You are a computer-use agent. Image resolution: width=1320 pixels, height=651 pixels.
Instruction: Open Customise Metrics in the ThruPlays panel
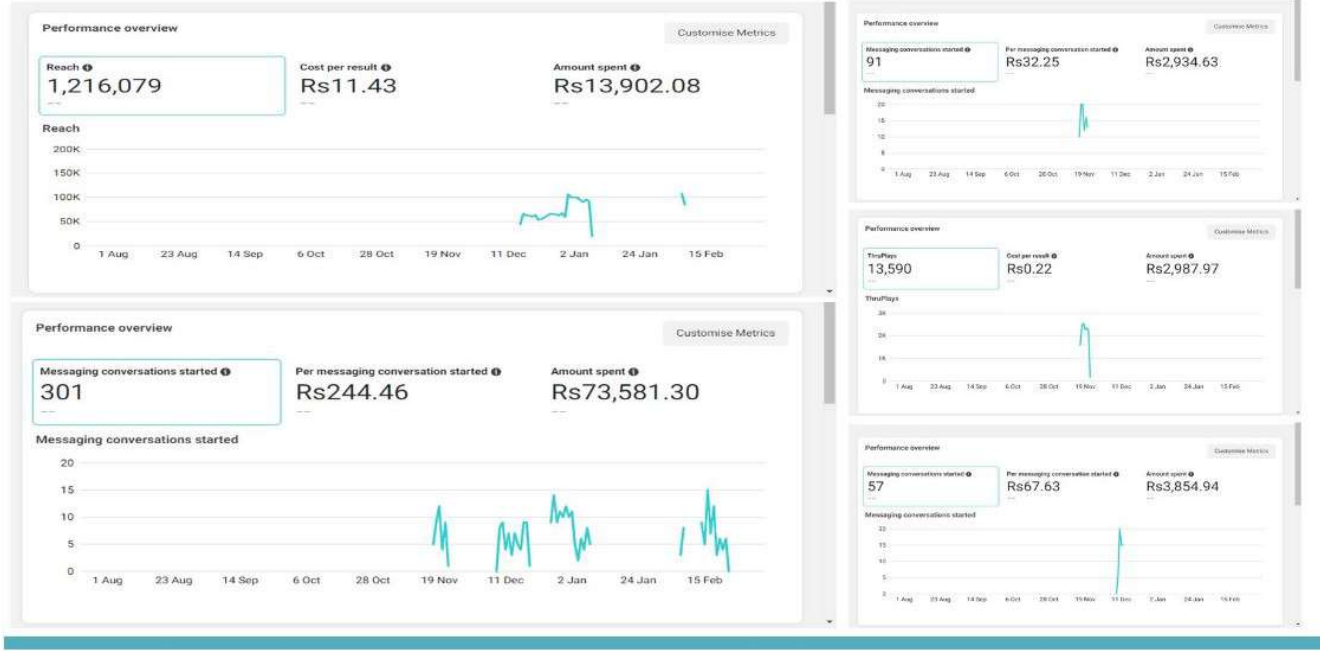[x=1241, y=232]
